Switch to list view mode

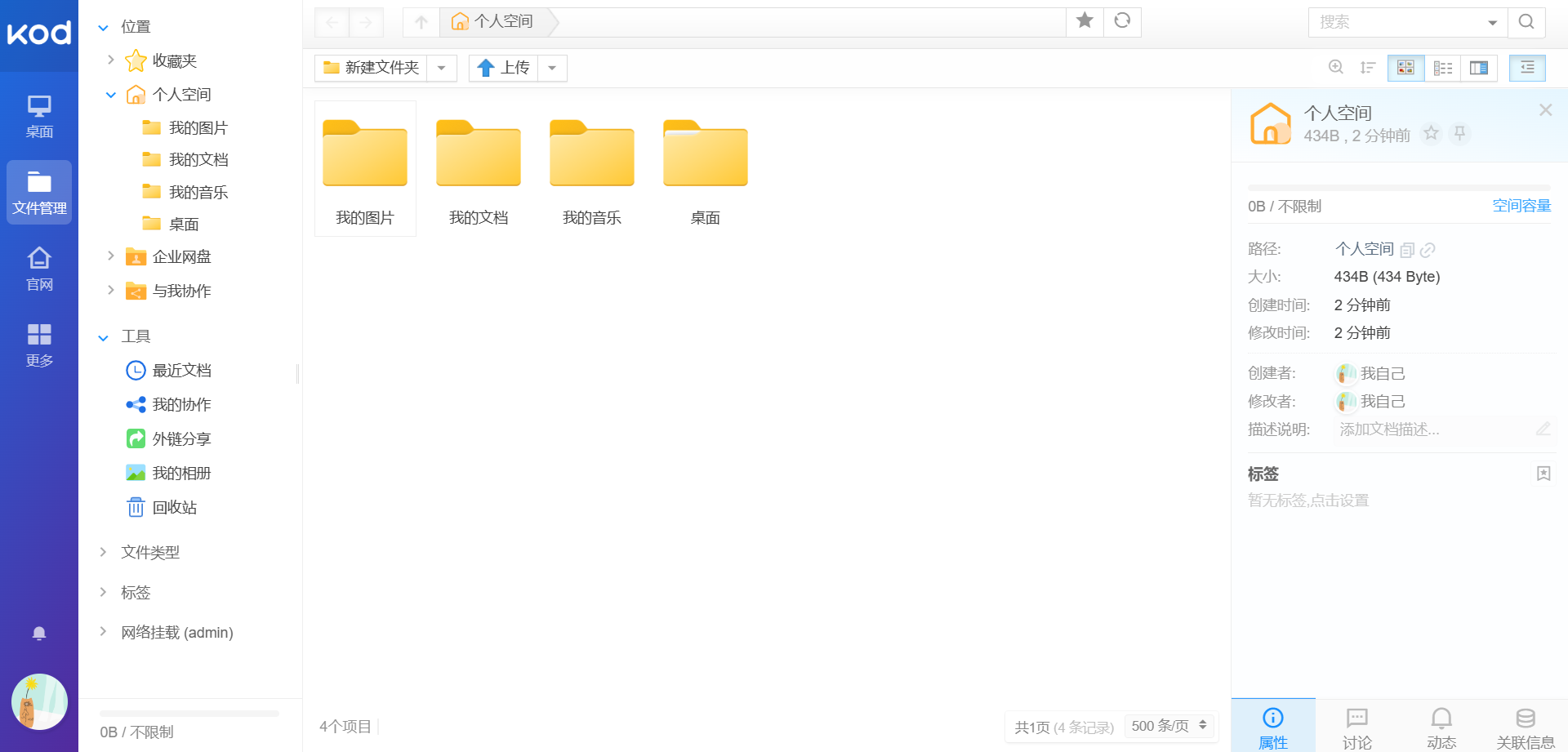[x=1443, y=68]
